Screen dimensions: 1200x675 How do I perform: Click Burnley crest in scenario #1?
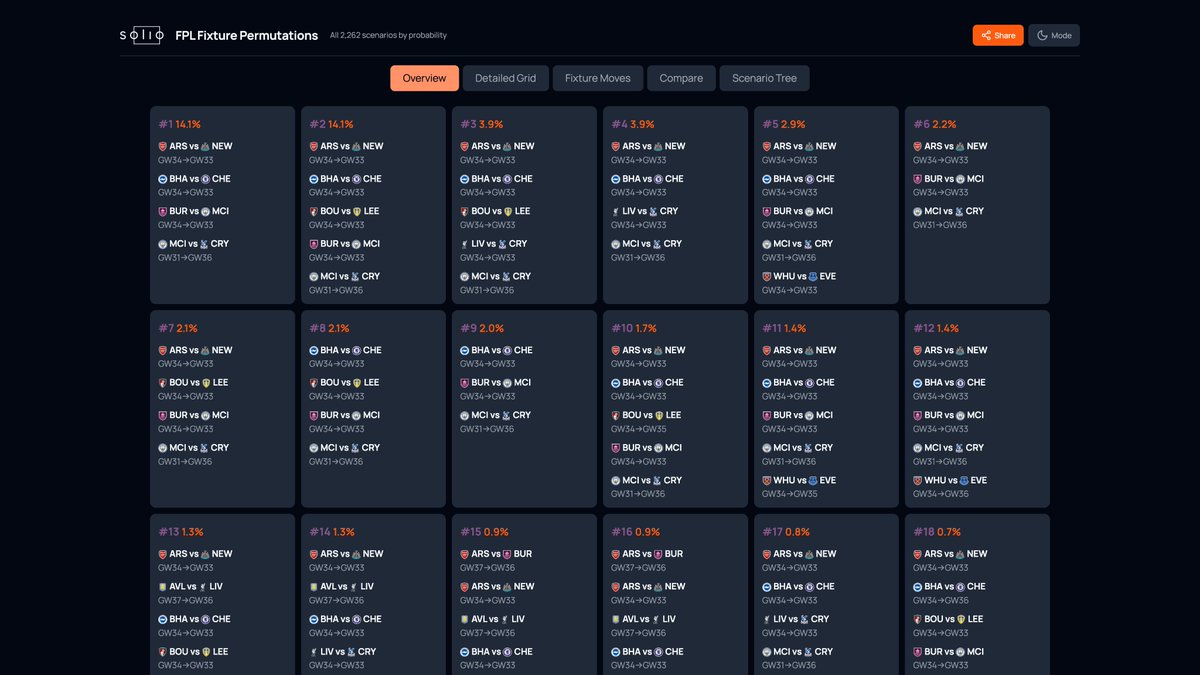(163, 211)
